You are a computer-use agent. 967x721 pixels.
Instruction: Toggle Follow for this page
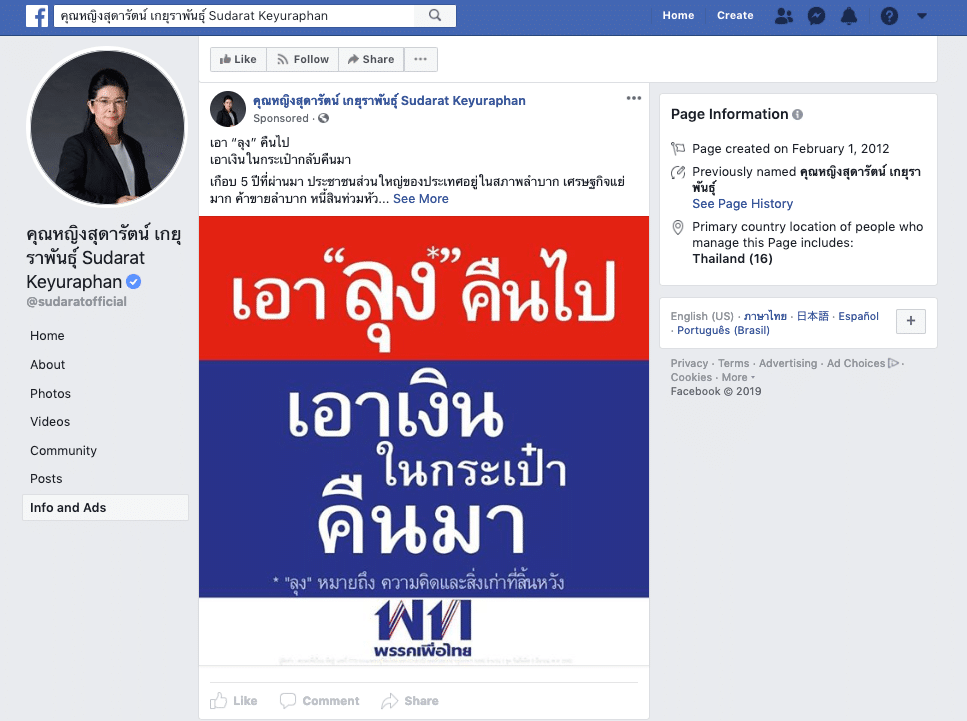click(302, 60)
